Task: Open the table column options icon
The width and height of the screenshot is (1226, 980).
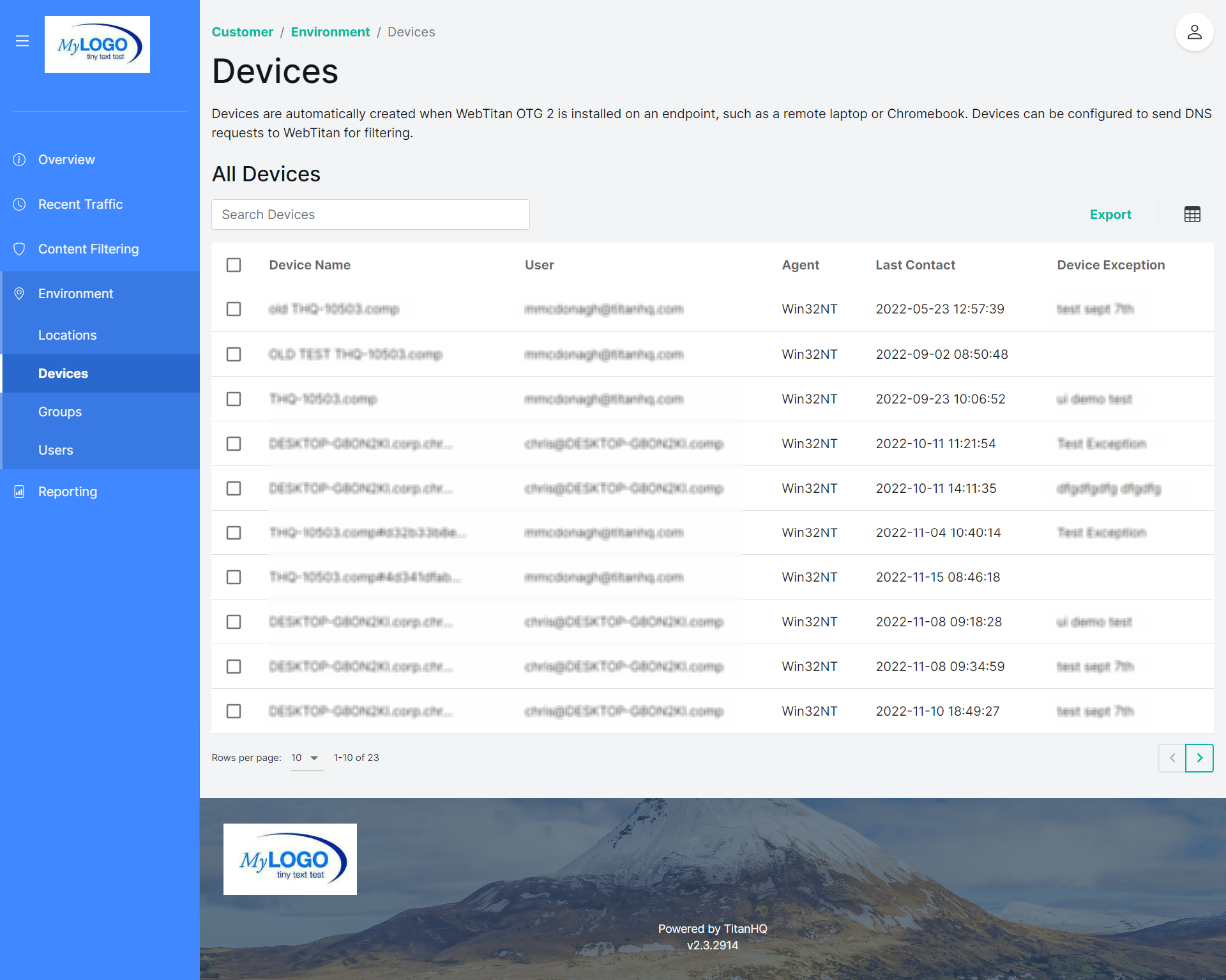Action: 1193,214
